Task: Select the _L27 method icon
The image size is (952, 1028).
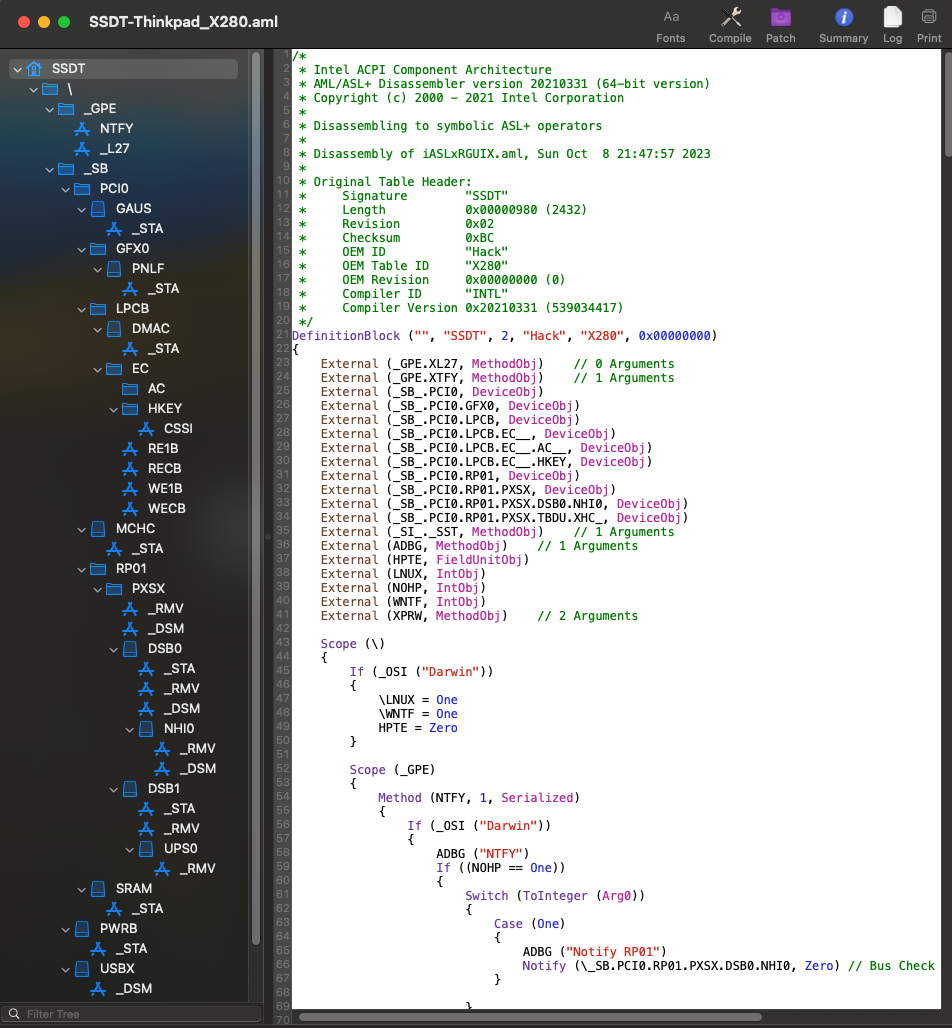Action: (x=82, y=149)
